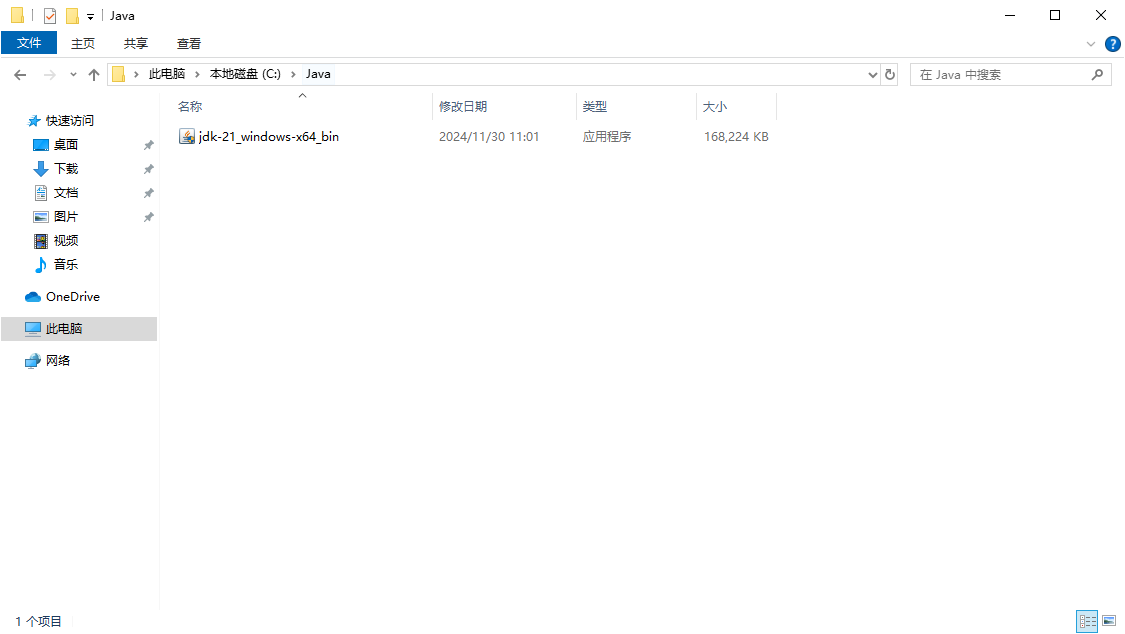Viewport: 1125px width, 634px height.
Task: Open the help question mark icon
Action: [x=1113, y=44]
